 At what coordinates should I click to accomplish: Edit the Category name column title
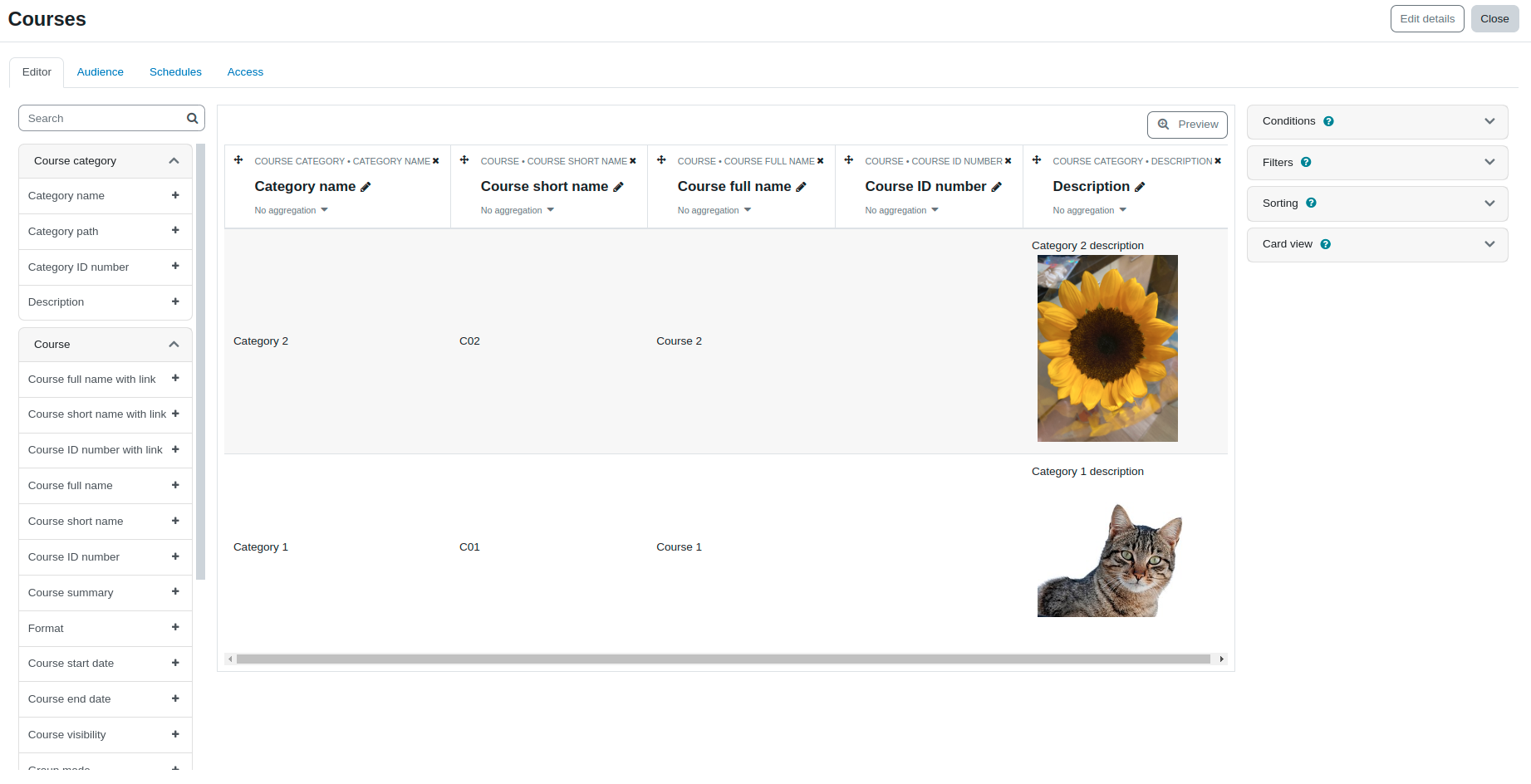[366, 187]
